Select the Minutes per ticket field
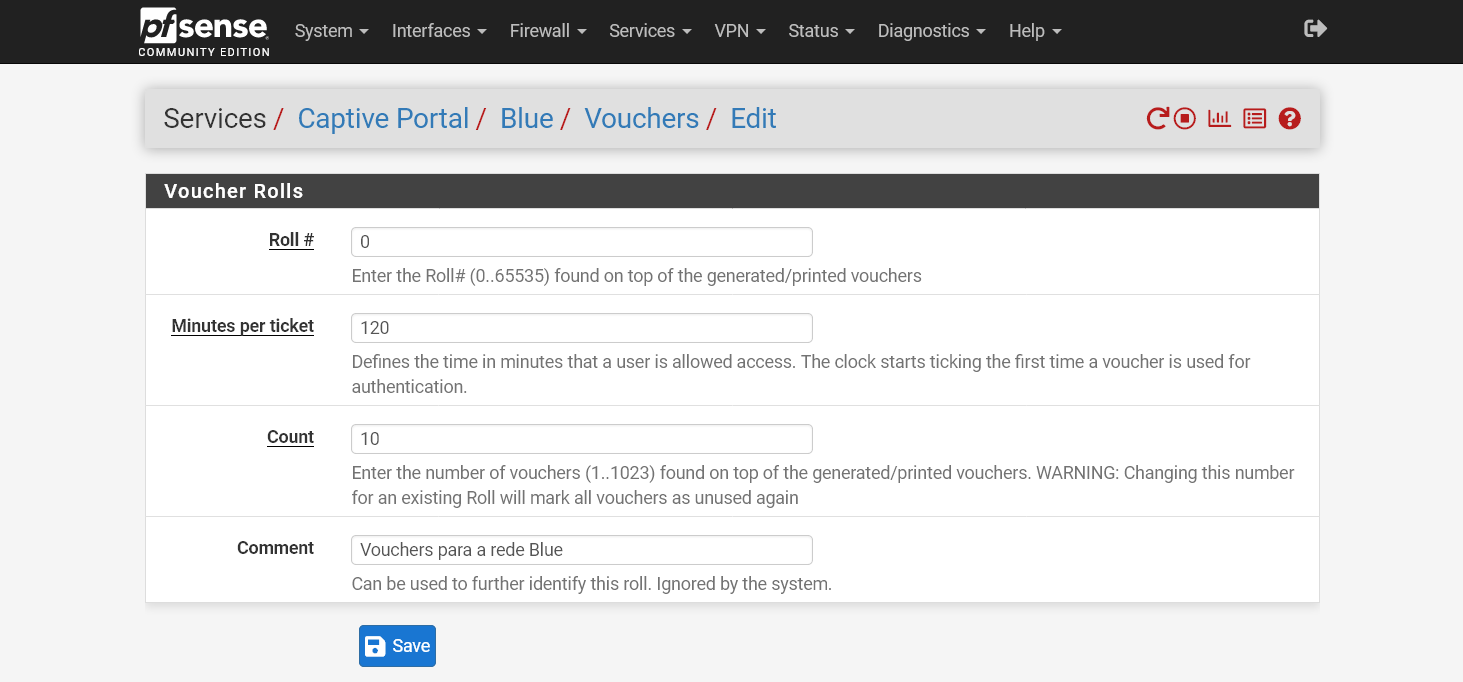 pyautogui.click(x=580, y=327)
